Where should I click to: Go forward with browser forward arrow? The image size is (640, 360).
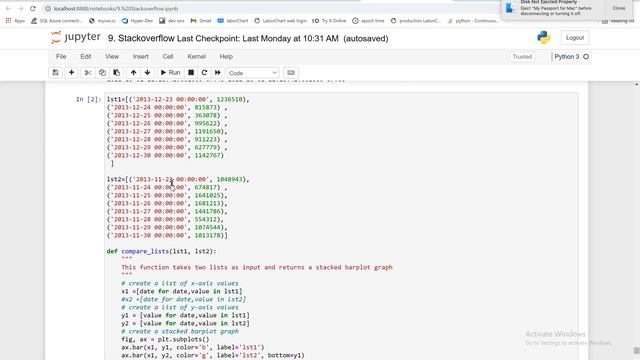pyautogui.click(x=20, y=9)
